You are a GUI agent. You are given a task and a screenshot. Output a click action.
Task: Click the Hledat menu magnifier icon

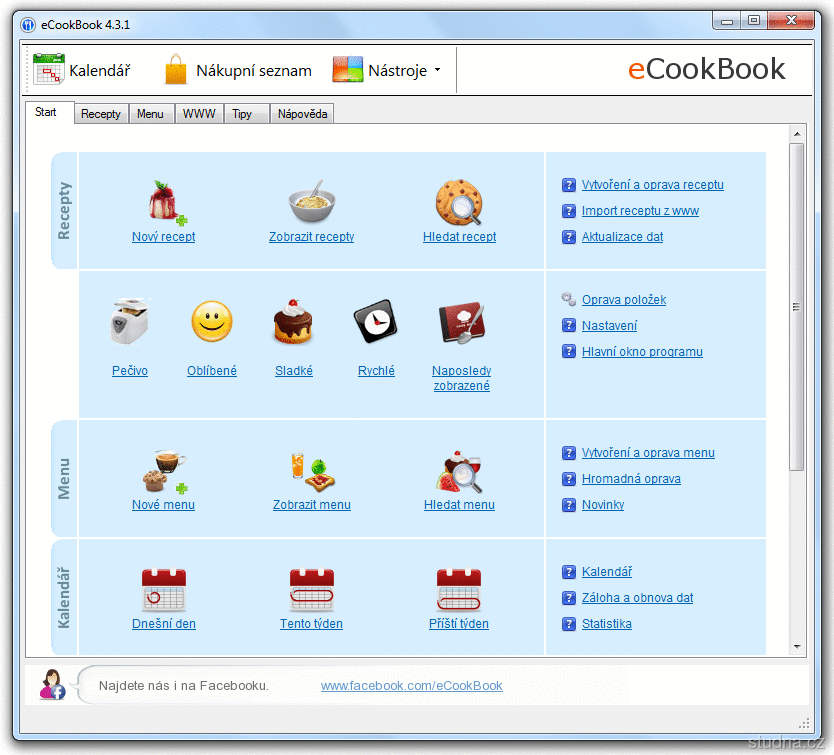(x=459, y=471)
